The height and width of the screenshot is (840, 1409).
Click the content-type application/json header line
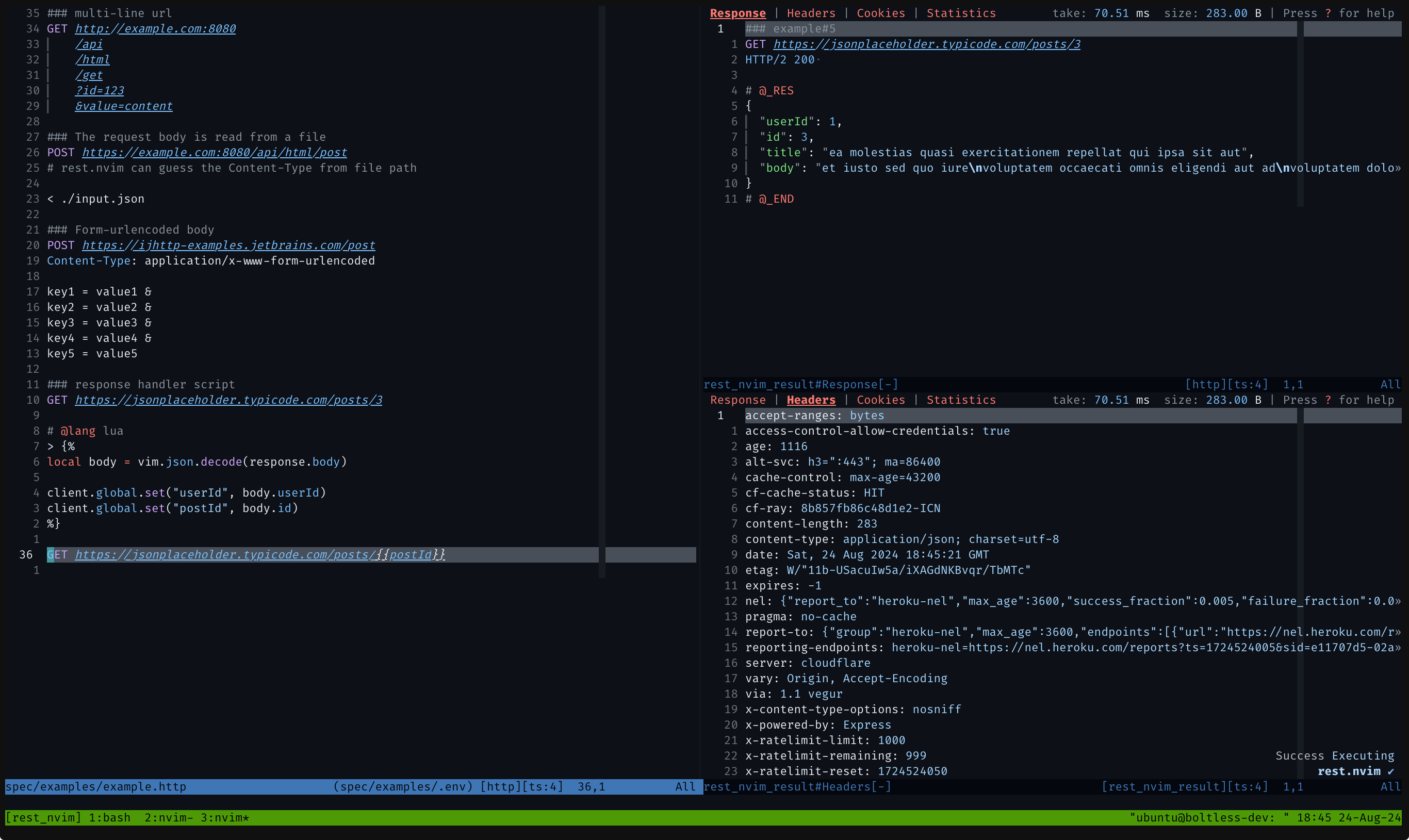[x=902, y=539]
